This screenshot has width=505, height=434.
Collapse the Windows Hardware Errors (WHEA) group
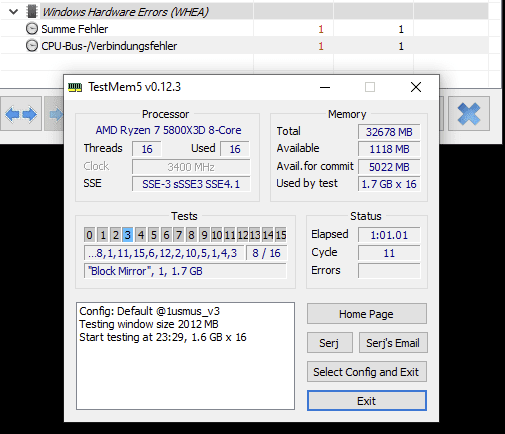(x=13, y=12)
